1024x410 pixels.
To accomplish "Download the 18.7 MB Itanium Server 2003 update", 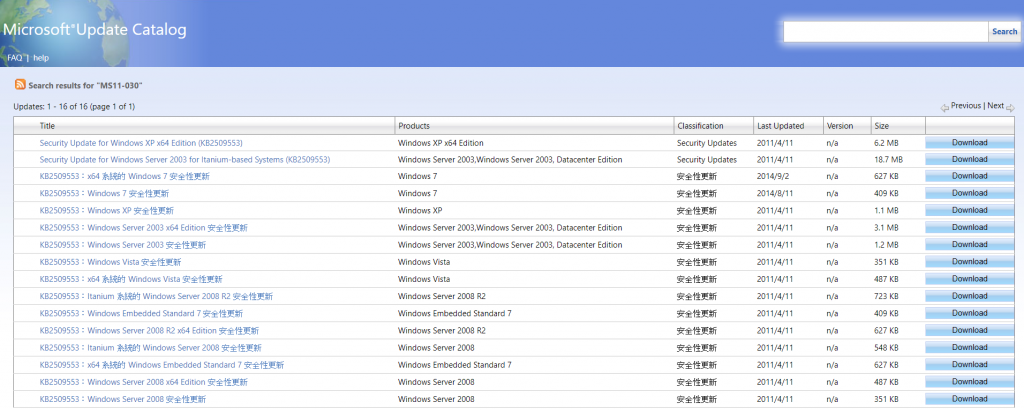I will 969,159.
